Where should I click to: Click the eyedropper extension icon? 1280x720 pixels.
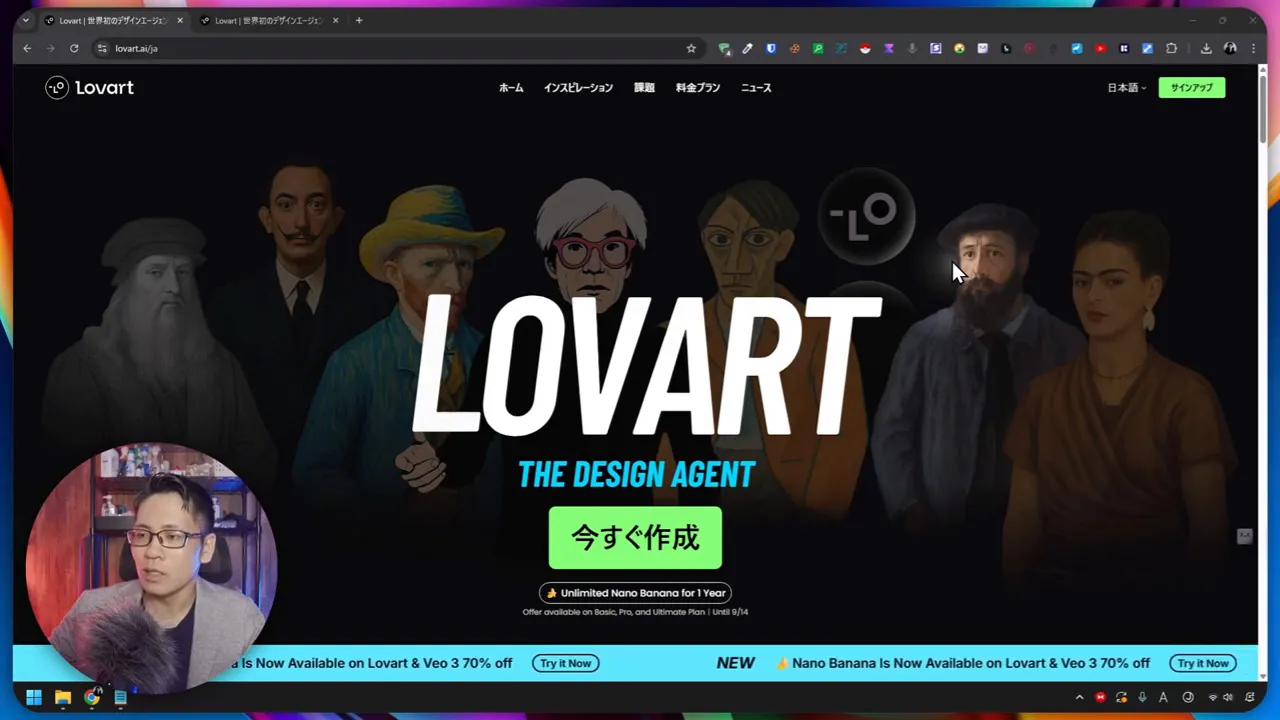(747, 48)
